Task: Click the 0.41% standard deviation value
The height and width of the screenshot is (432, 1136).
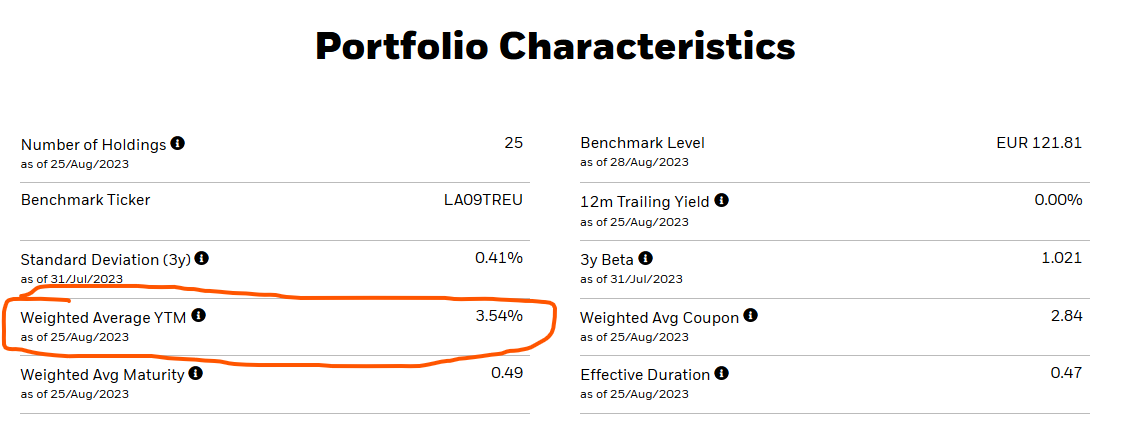Action: pos(498,257)
